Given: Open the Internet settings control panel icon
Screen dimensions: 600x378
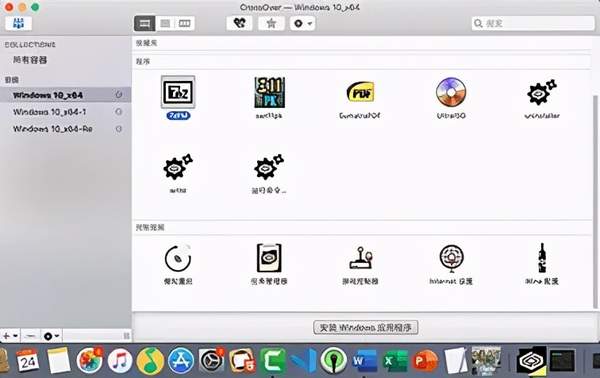Looking at the screenshot, I should click(452, 258).
